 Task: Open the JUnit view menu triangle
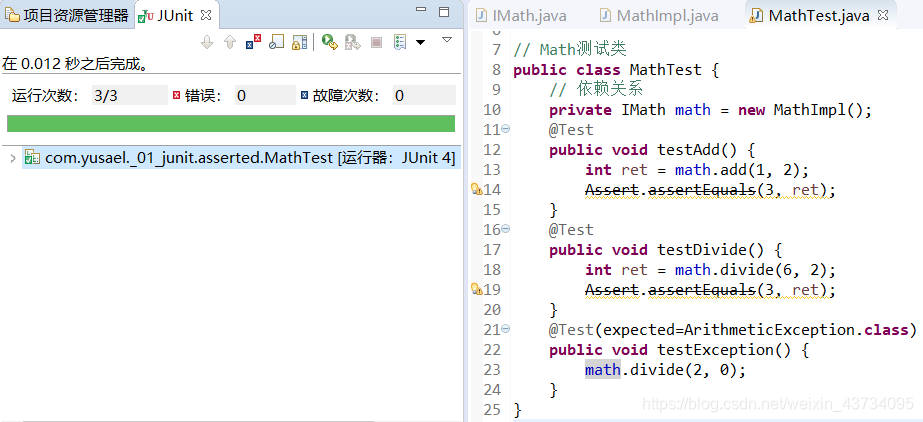click(447, 39)
